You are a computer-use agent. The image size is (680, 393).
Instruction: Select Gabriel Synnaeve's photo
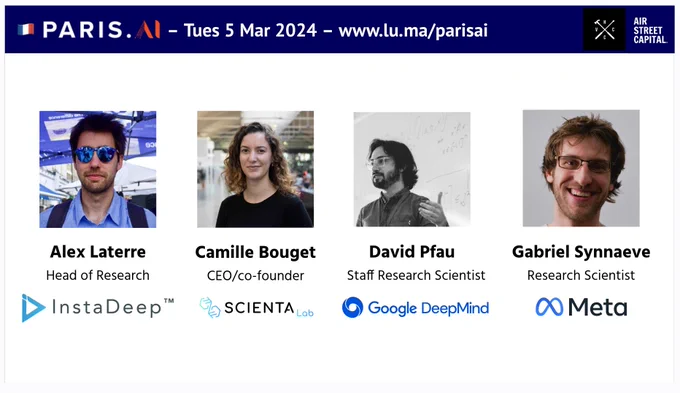point(581,168)
